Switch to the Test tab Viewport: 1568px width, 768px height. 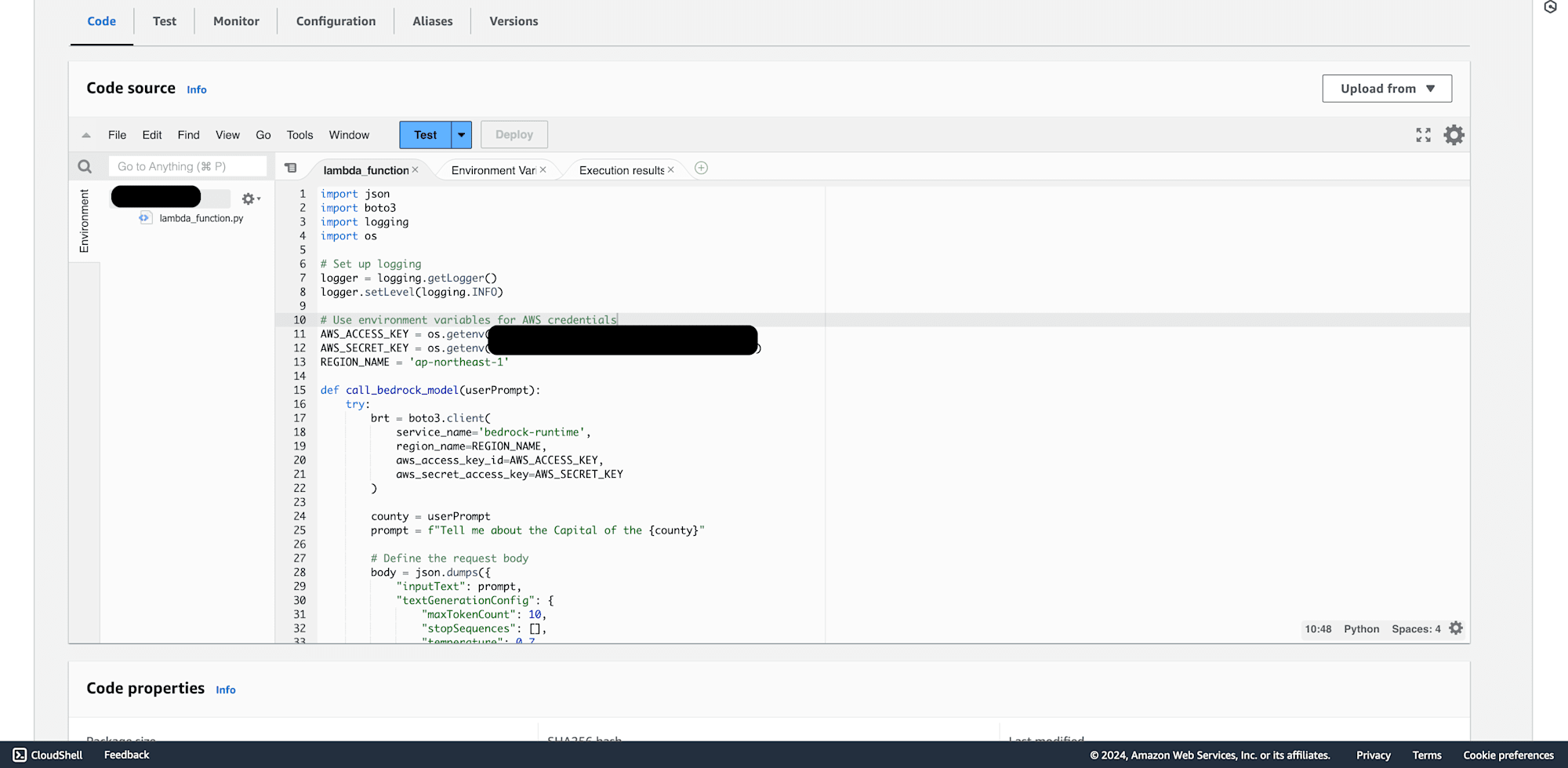165,21
